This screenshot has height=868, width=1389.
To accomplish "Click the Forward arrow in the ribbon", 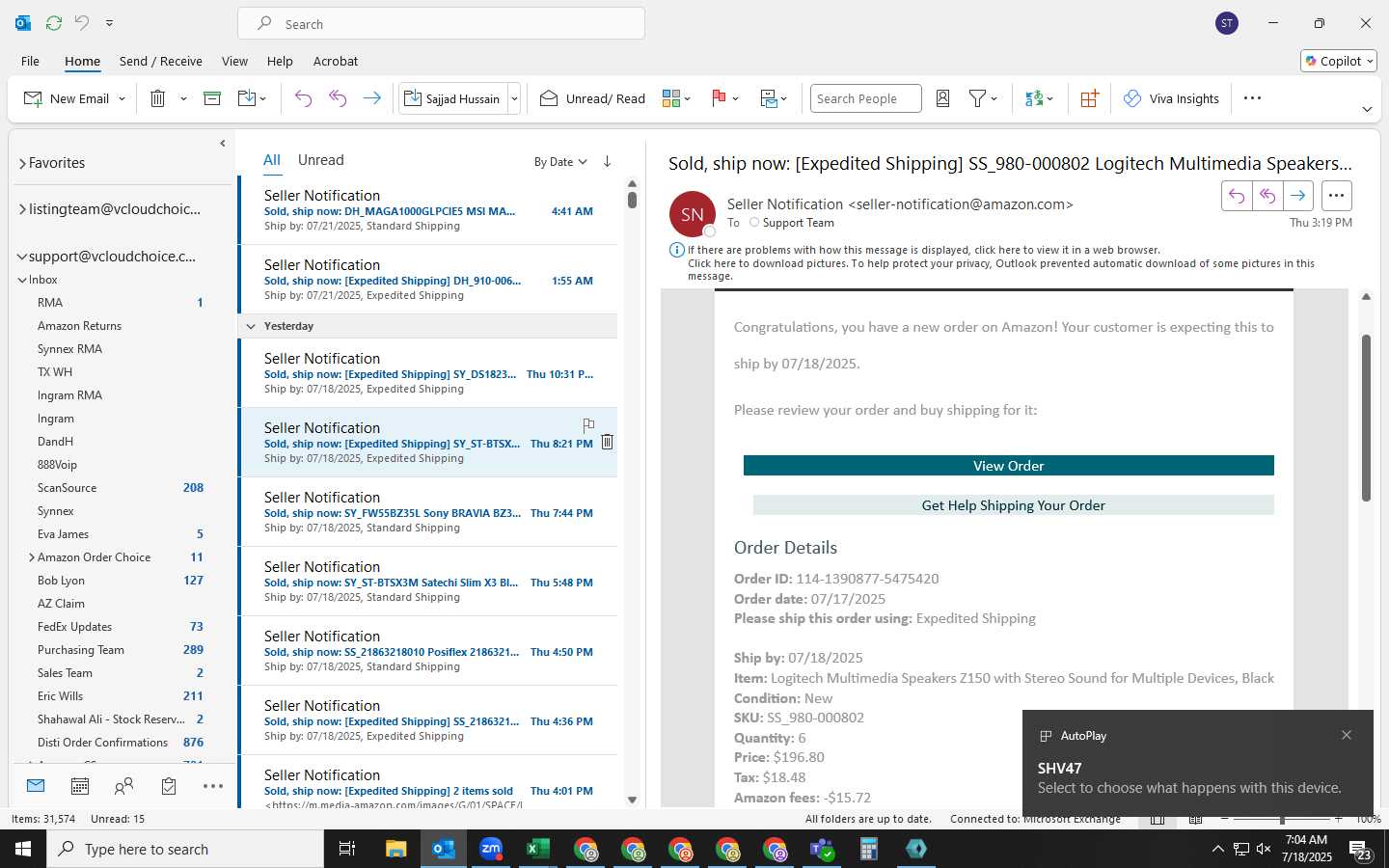I will (371, 98).
